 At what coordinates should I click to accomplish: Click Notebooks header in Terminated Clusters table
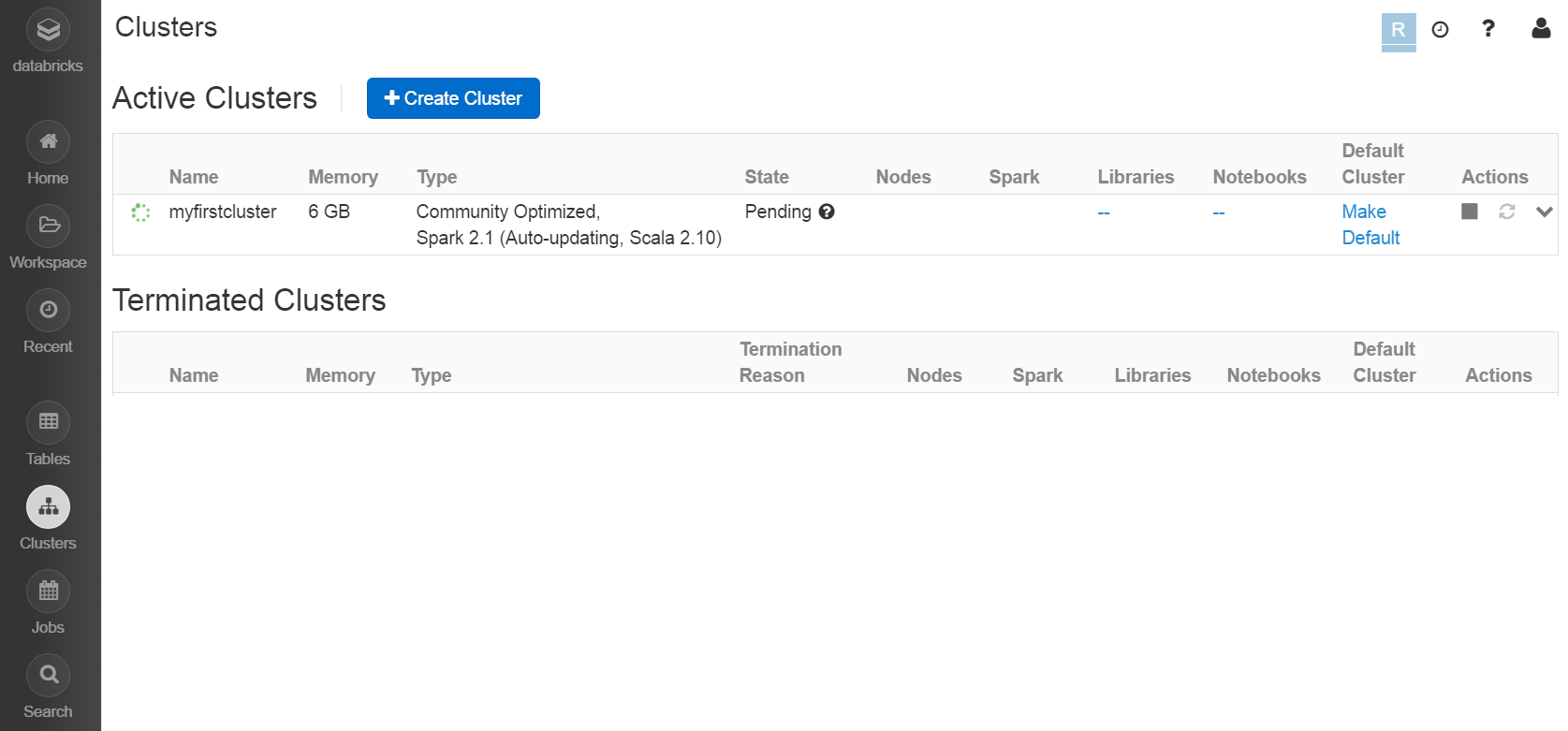(1274, 375)
